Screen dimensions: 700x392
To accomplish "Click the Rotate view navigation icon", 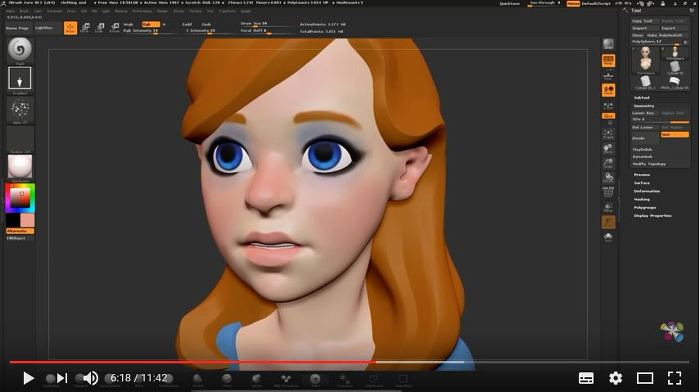I will coord(608,178).
